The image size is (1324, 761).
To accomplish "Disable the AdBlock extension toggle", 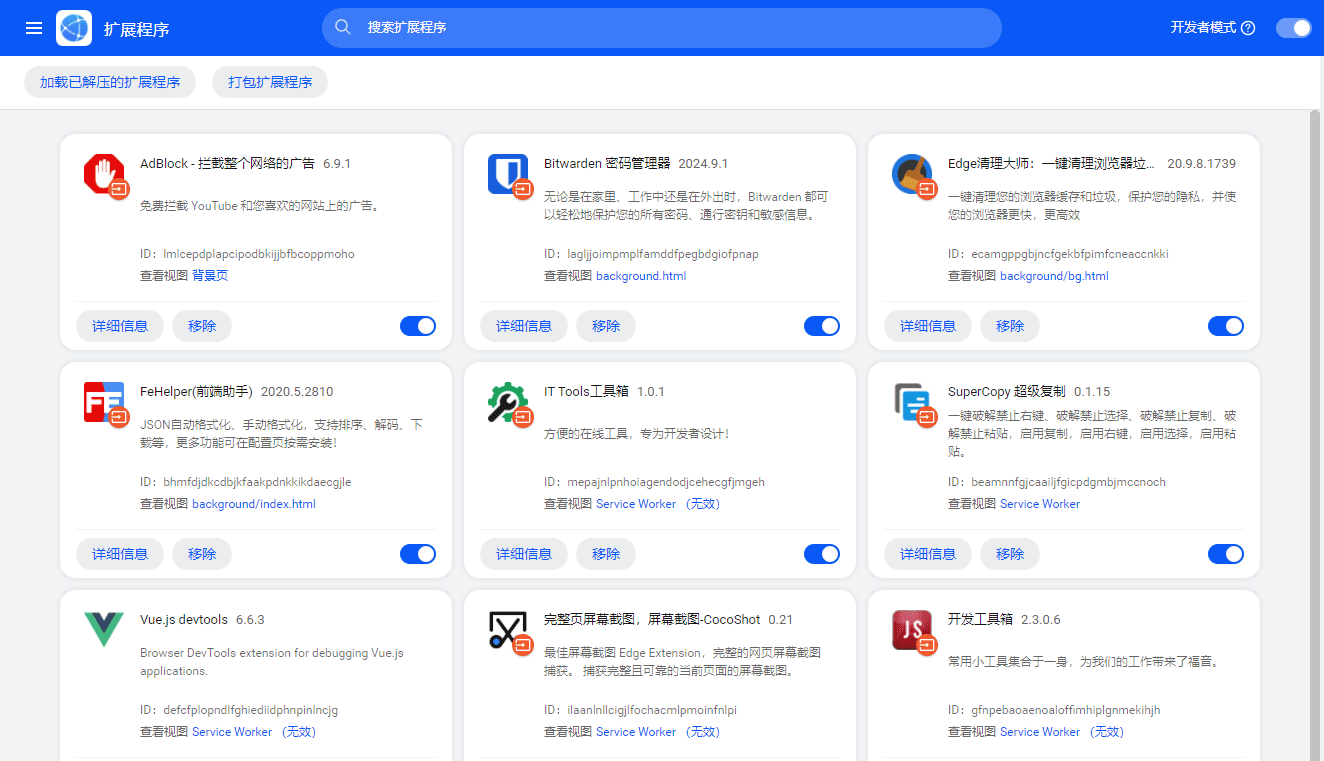I will tap(418, 326).
